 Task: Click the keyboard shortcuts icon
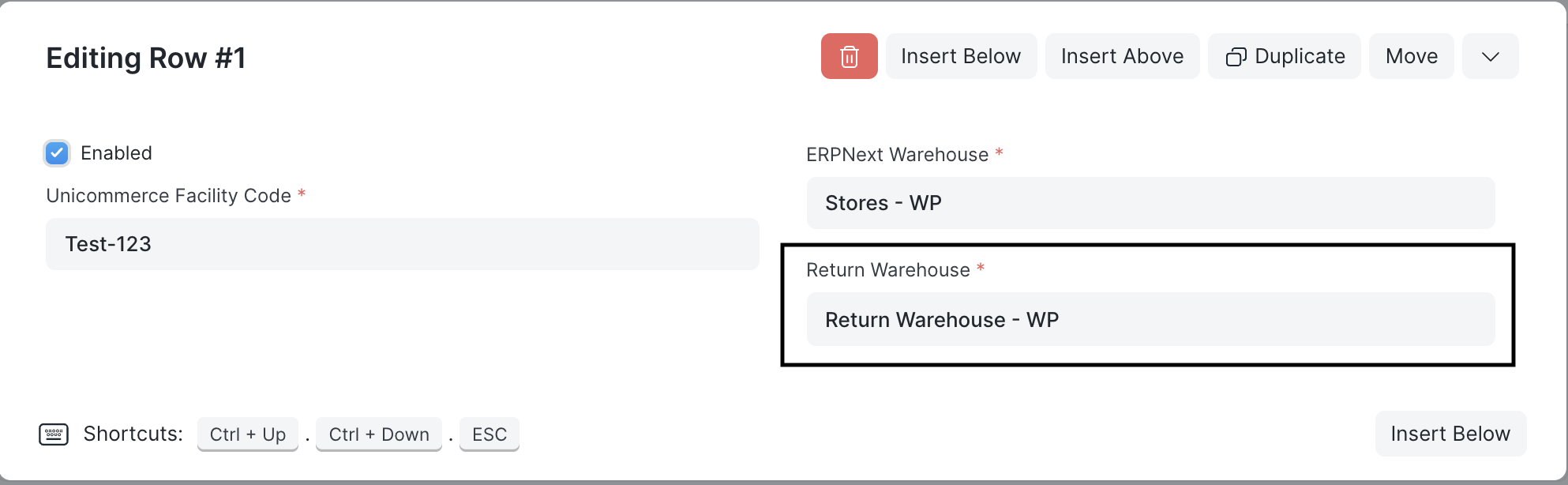(x=54, y=434)
